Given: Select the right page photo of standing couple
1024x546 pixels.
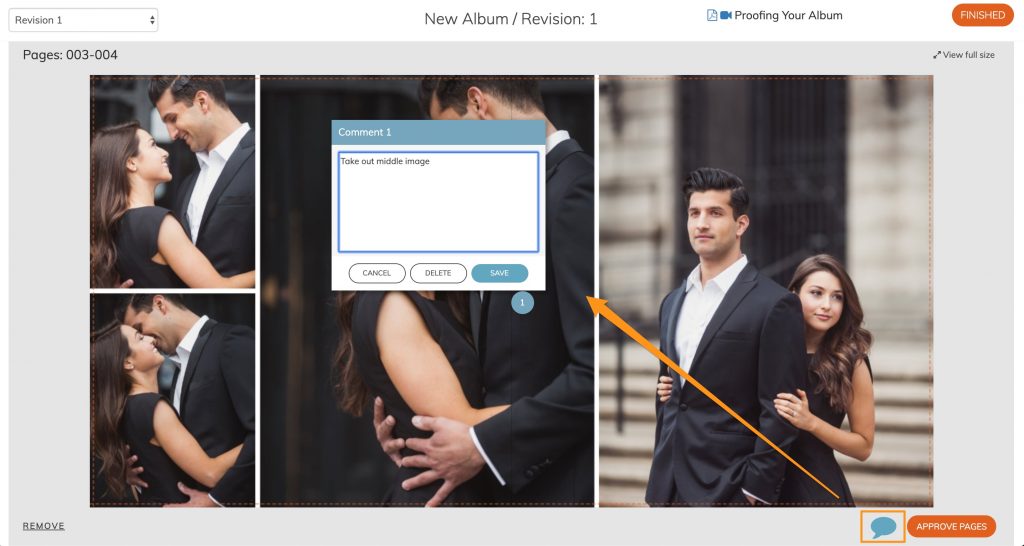Looking at the screenshot, I should [x=766, y=291].
